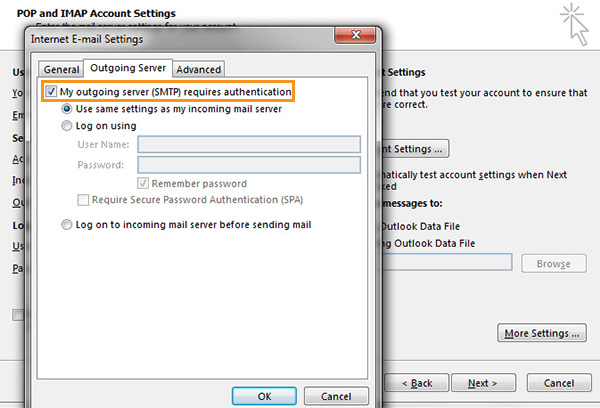Enable Require Secure Password Authentication (SPA)

tap(83, 200)
